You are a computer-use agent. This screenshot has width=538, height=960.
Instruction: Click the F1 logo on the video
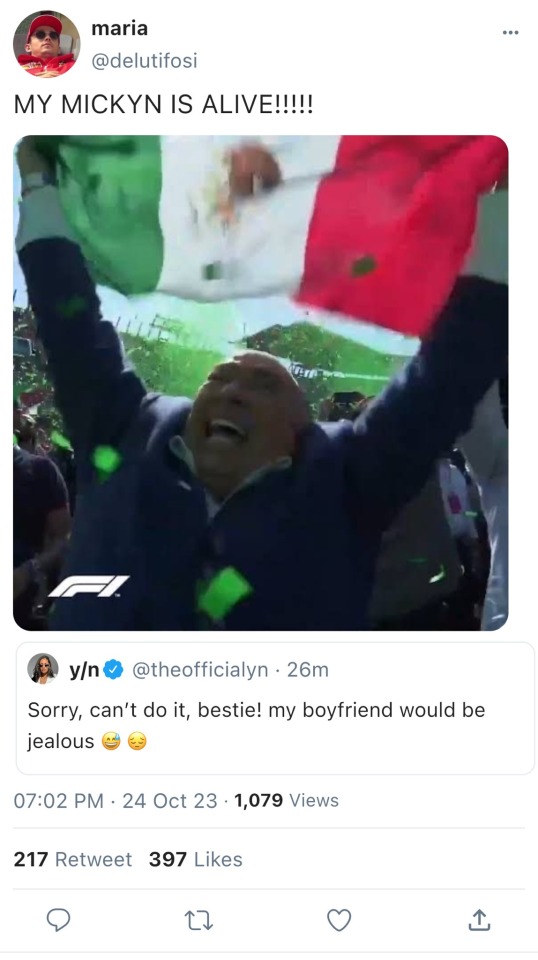pos(88,587)
